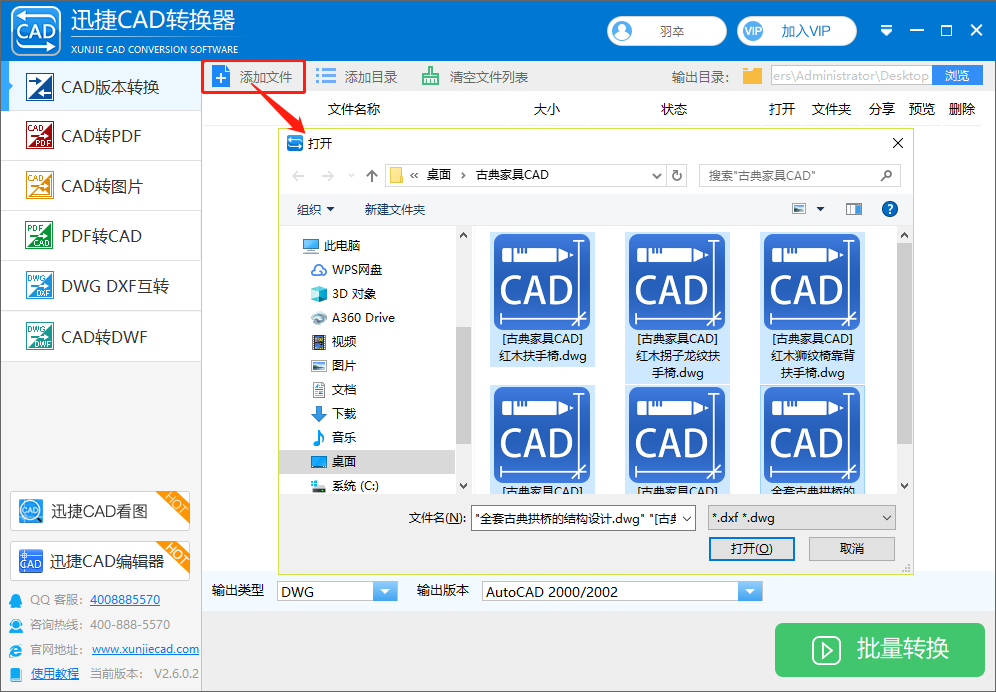Start 批量转换 batch conversion
Screen dimensions: 996x692
880,649
